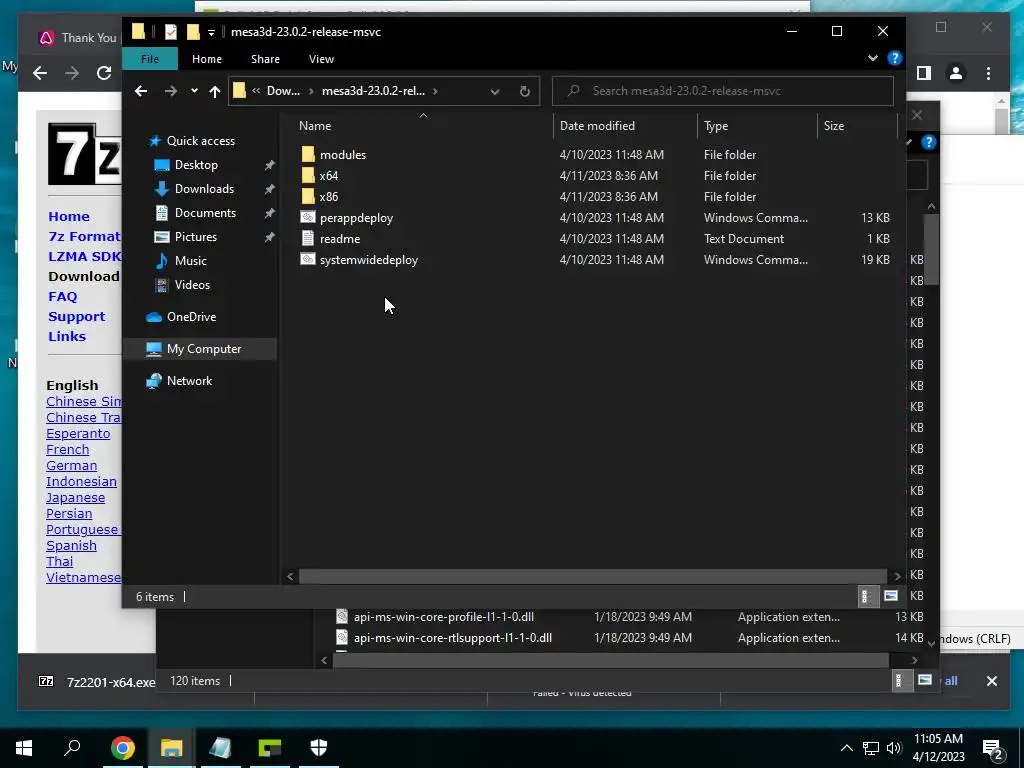The width and height of the screenshot is (1024, 768).
Task: Click the search box in mesa3d folder
Action: point(723,91)
